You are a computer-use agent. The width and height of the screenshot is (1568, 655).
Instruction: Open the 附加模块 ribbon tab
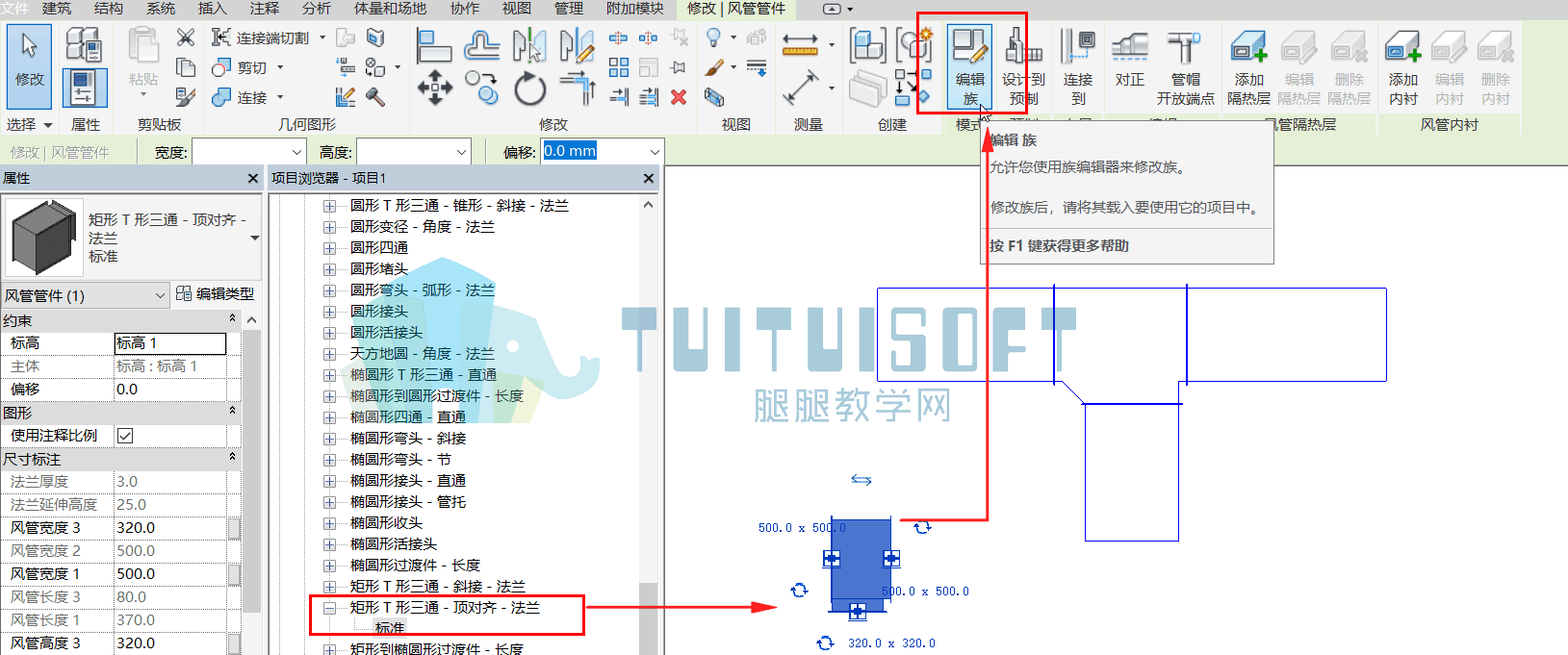coord(634,9)
